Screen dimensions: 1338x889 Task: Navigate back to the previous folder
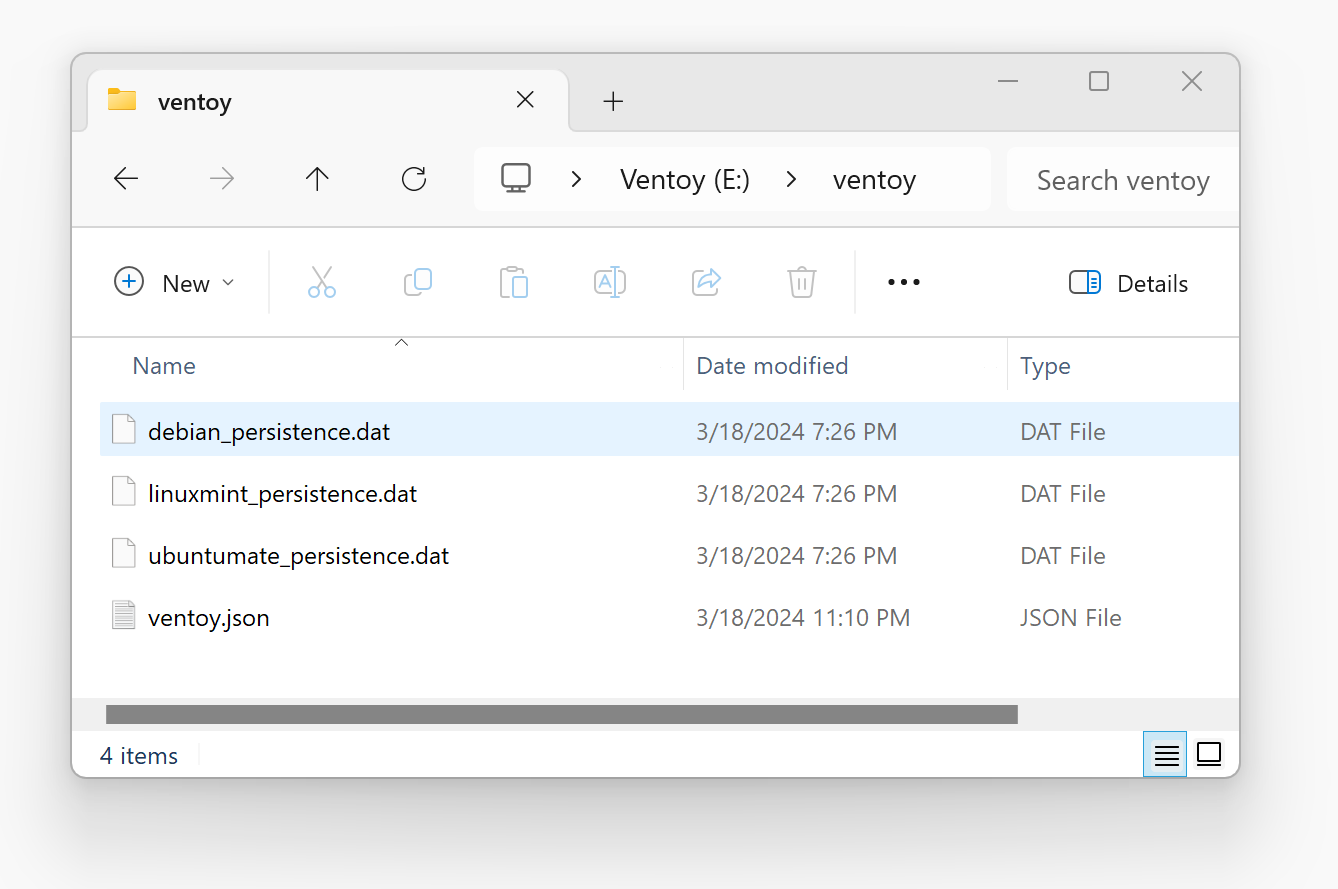(x=125, y=178)
